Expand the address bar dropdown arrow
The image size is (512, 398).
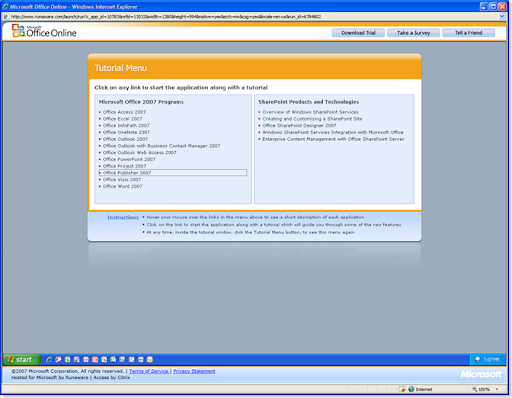click(x=502, y=16)
